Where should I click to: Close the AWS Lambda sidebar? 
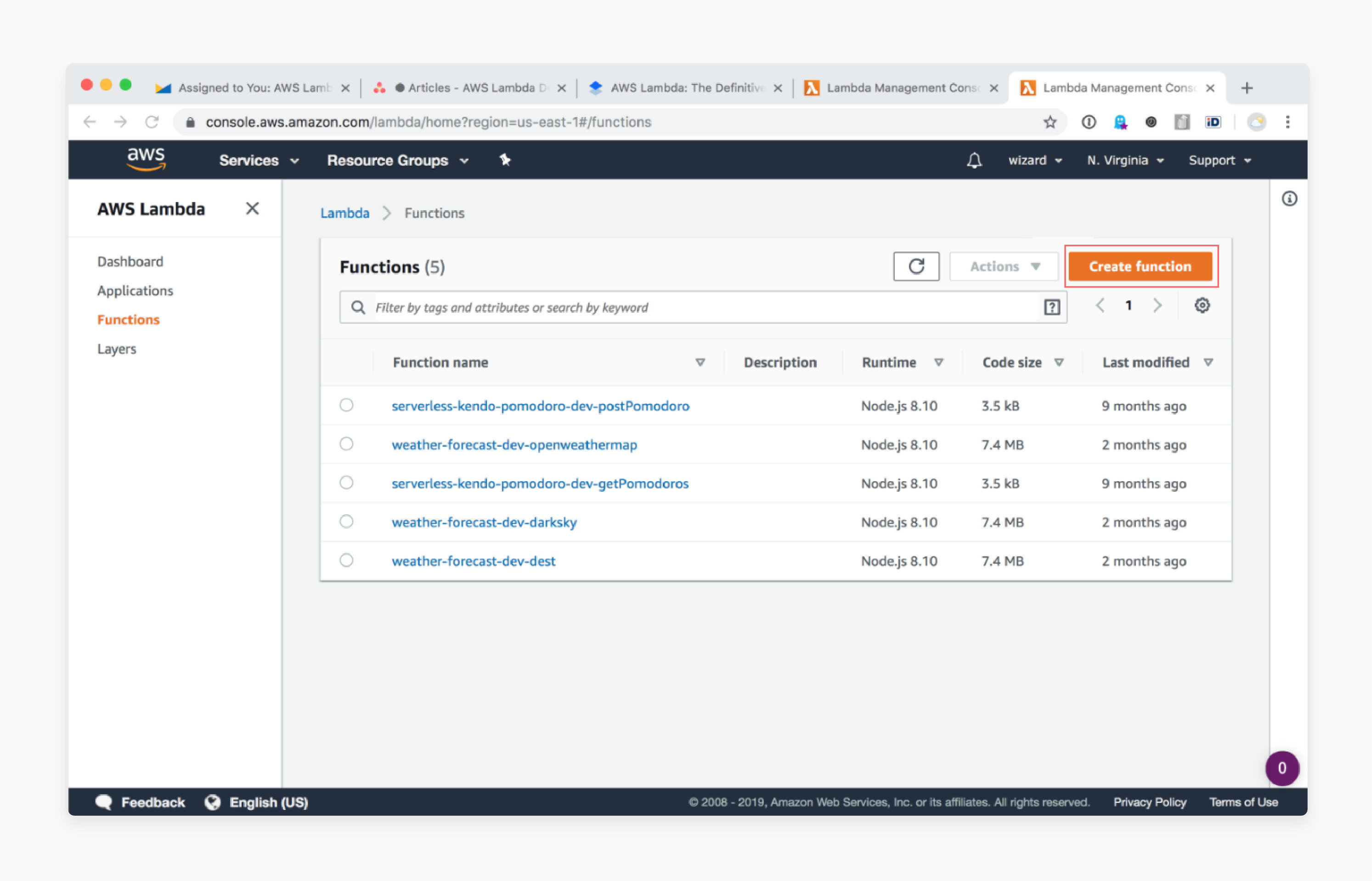click(x=253, y=209)
